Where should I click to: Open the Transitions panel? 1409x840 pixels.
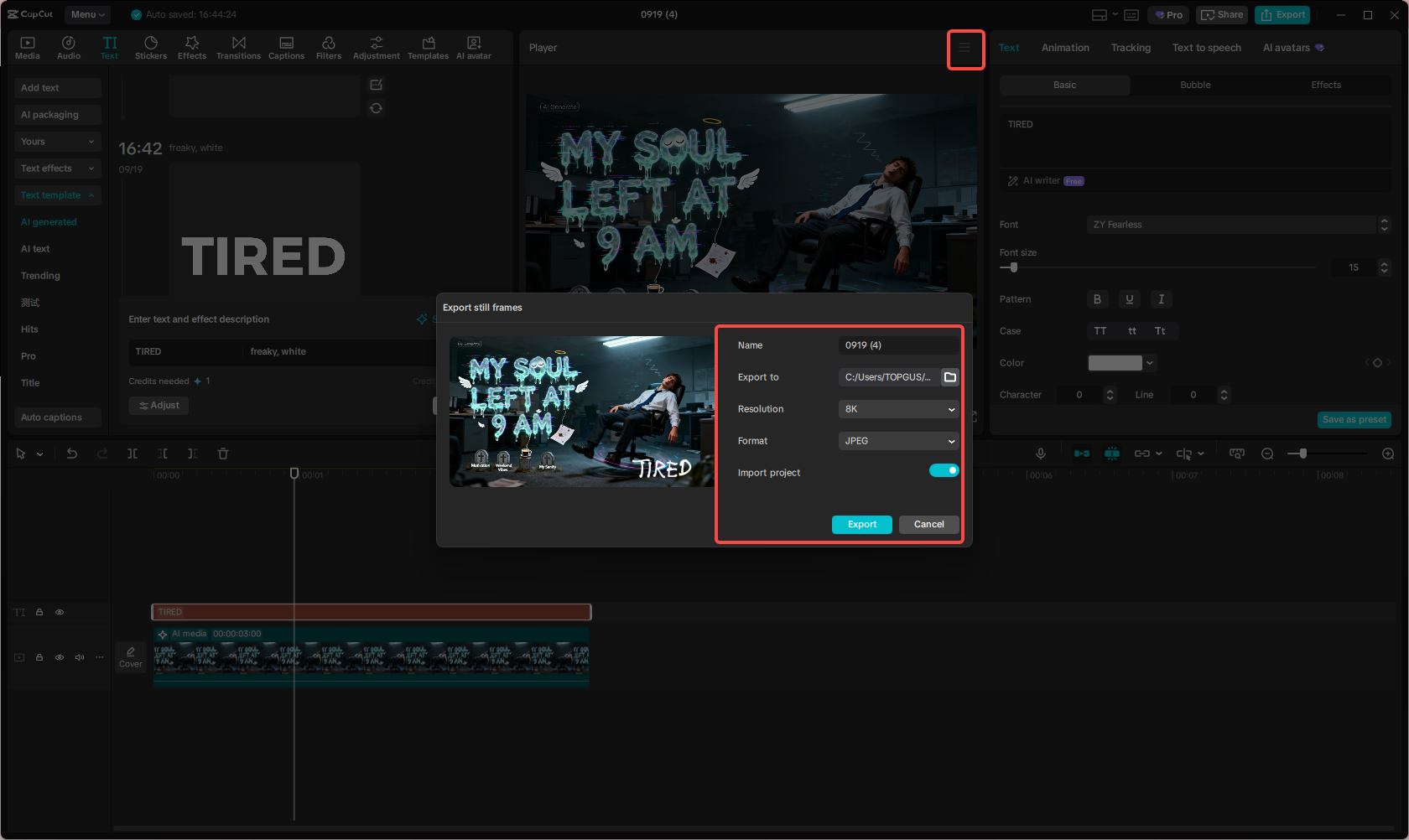[238, 48]
